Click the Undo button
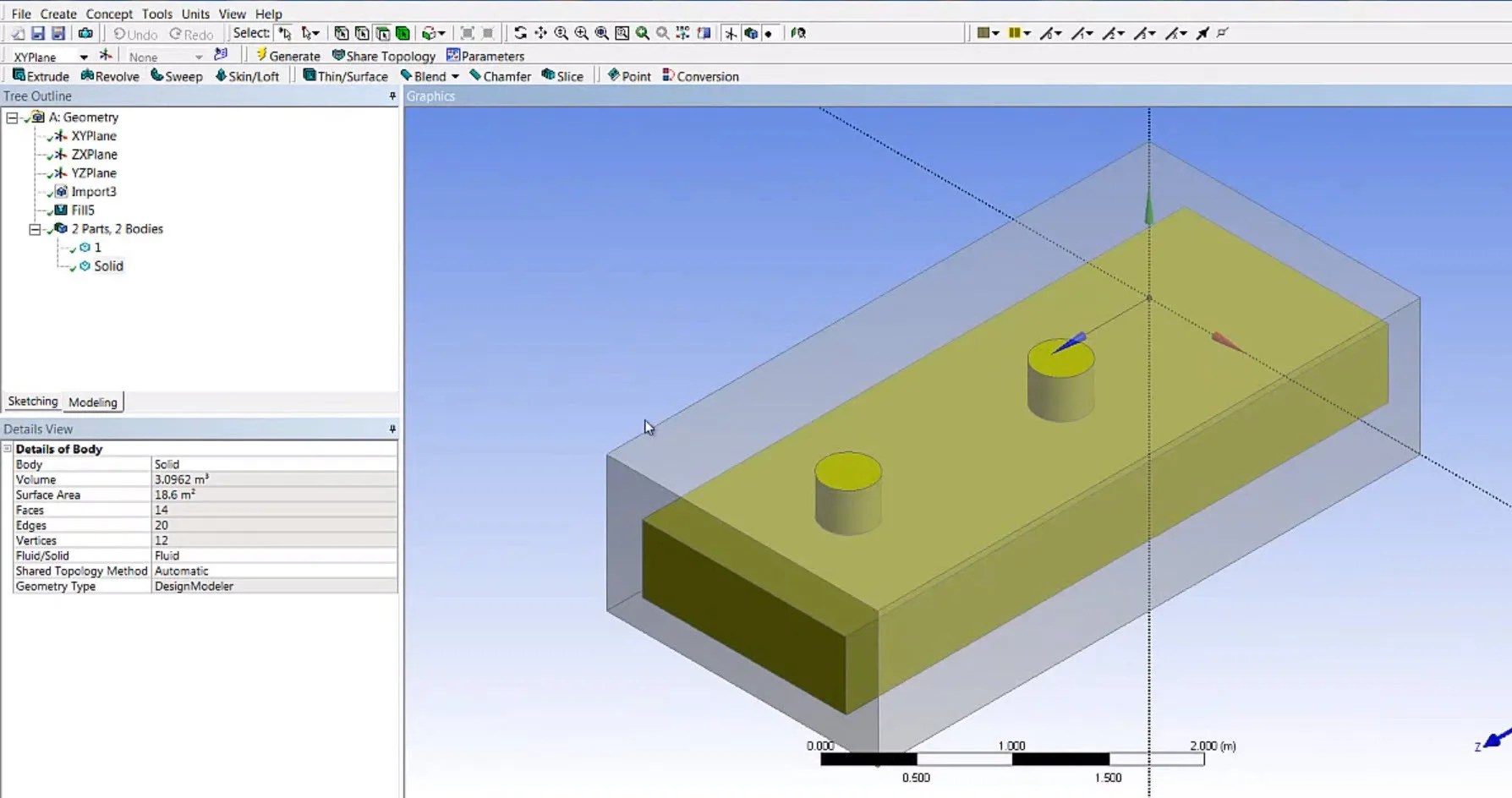The image size is (1512, 798). tap(135, 34)
